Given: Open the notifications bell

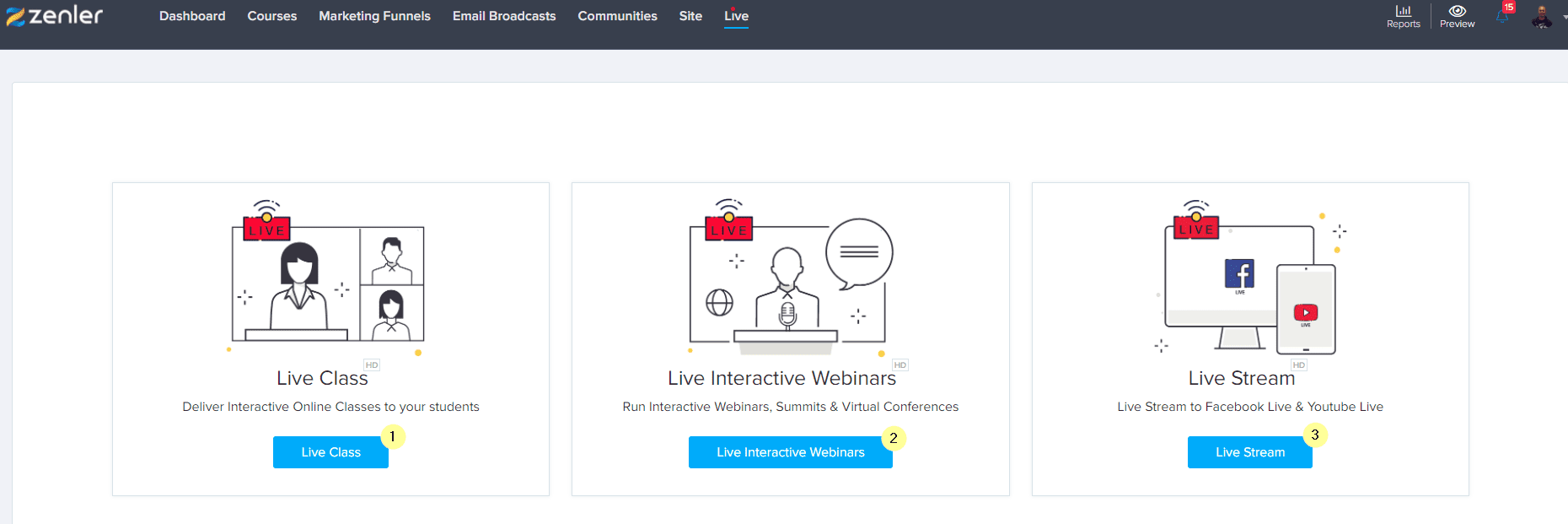Looking at the screenshot, I should (1502, 16).
